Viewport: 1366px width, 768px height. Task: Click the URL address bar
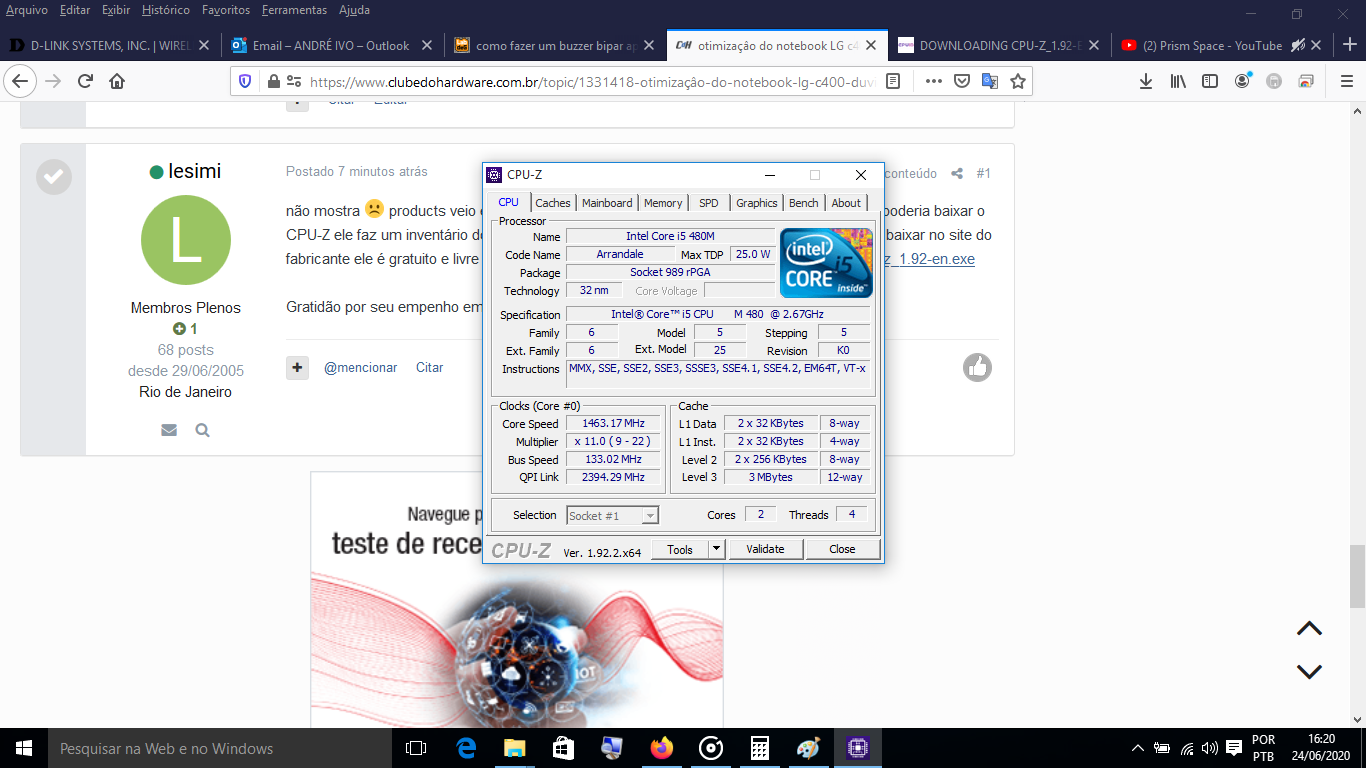coord(592,81)
